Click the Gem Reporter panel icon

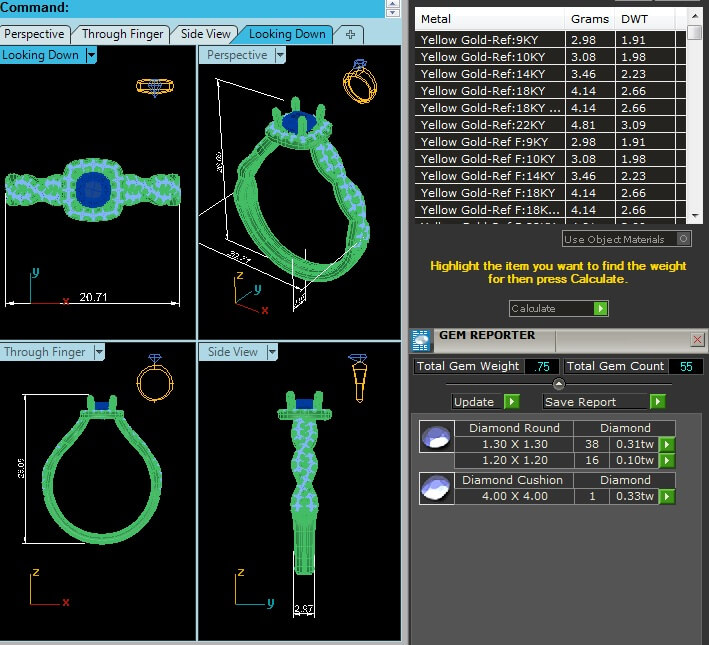point(421,338)
